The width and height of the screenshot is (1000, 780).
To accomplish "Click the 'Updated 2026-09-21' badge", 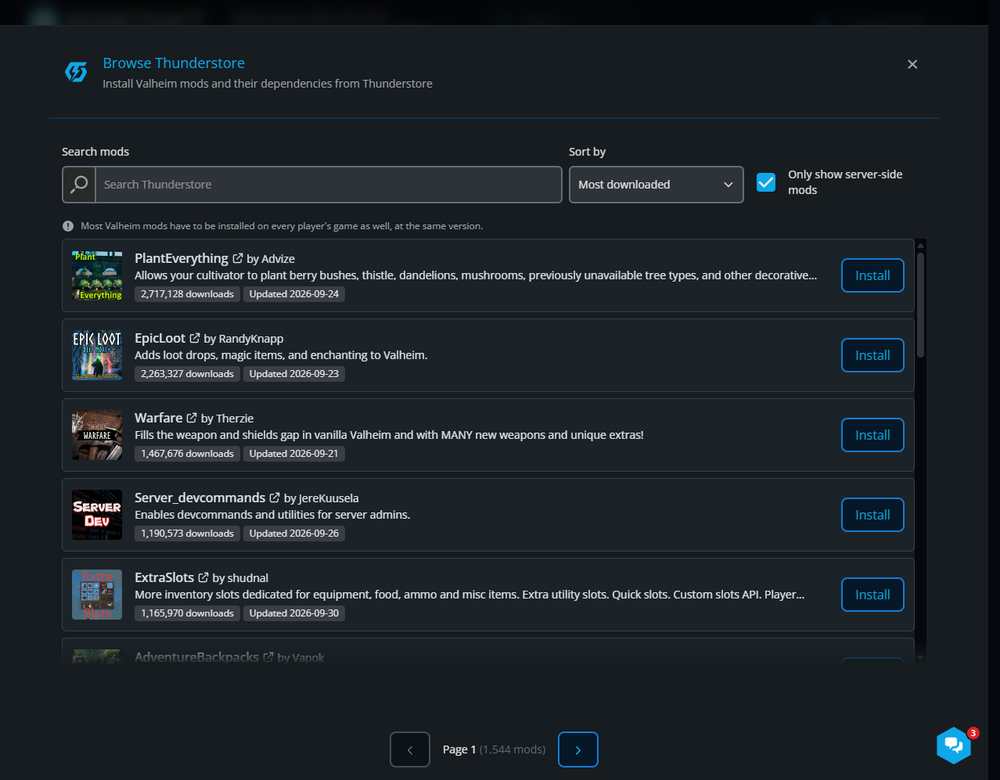I will [x=294, y=453].
